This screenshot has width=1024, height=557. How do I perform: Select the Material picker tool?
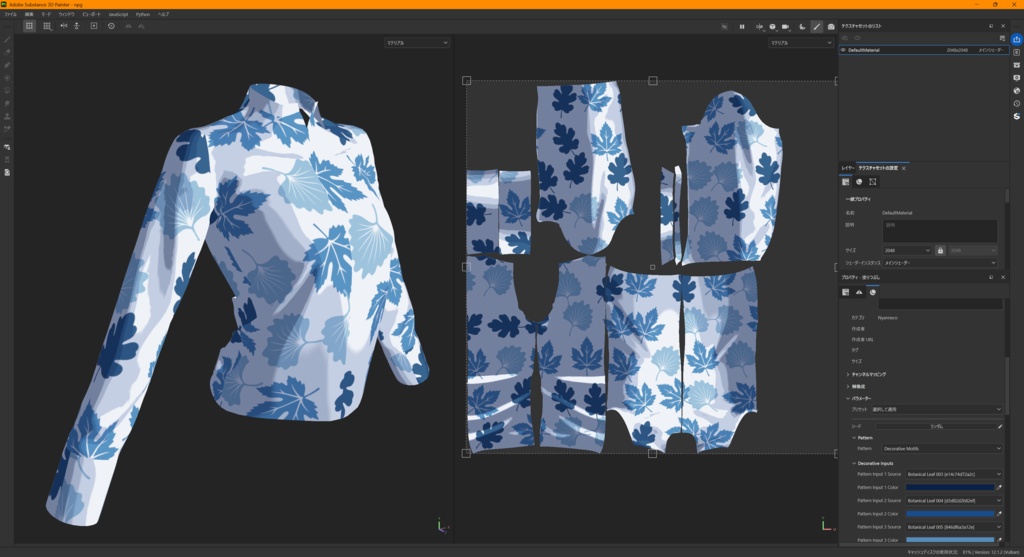point(7,129)
